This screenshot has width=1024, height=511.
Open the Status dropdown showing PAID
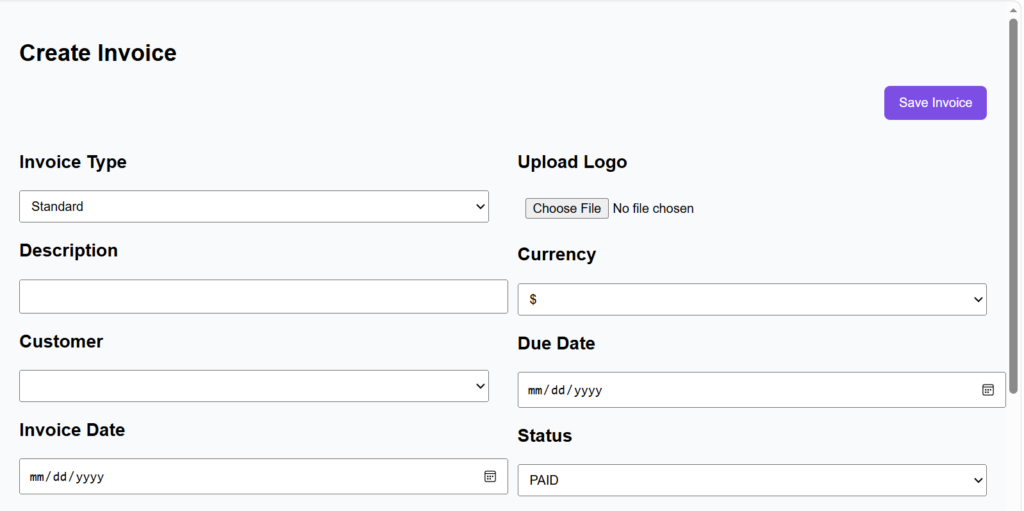752,480
